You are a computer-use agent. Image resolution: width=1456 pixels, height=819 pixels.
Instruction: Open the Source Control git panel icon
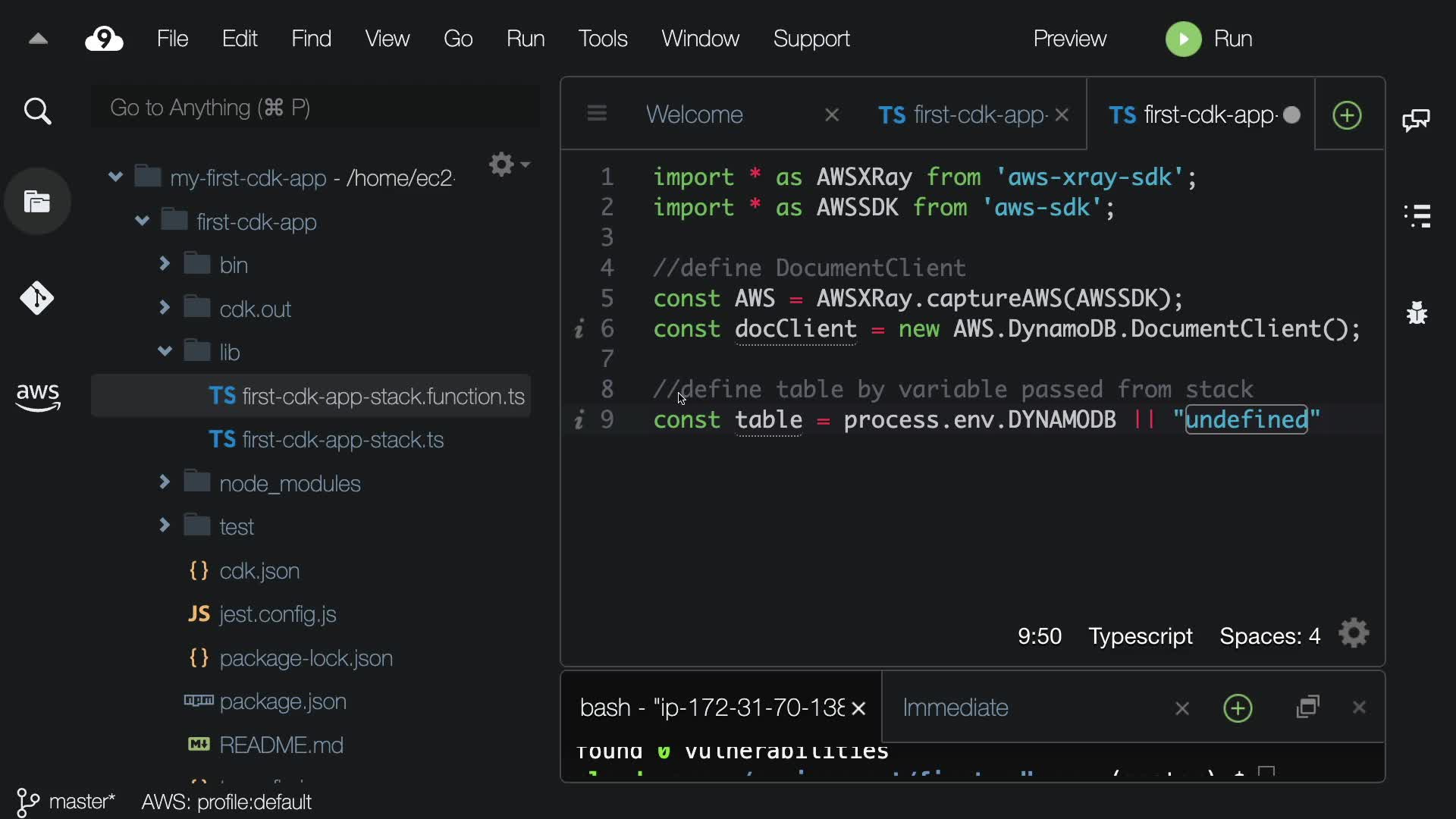(x=36, y=298)
